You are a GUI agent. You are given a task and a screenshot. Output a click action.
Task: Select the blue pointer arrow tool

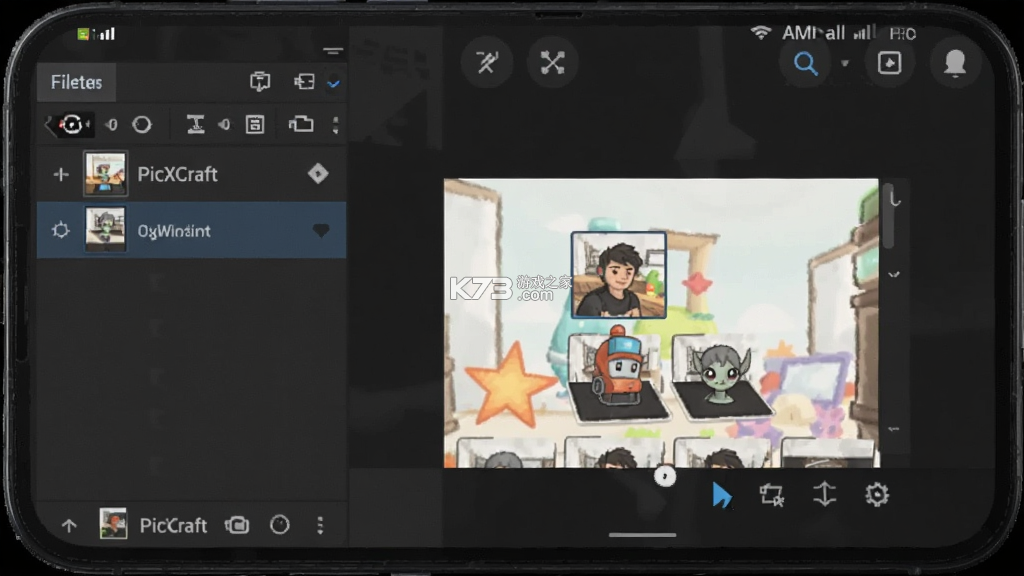pos(721,495)
